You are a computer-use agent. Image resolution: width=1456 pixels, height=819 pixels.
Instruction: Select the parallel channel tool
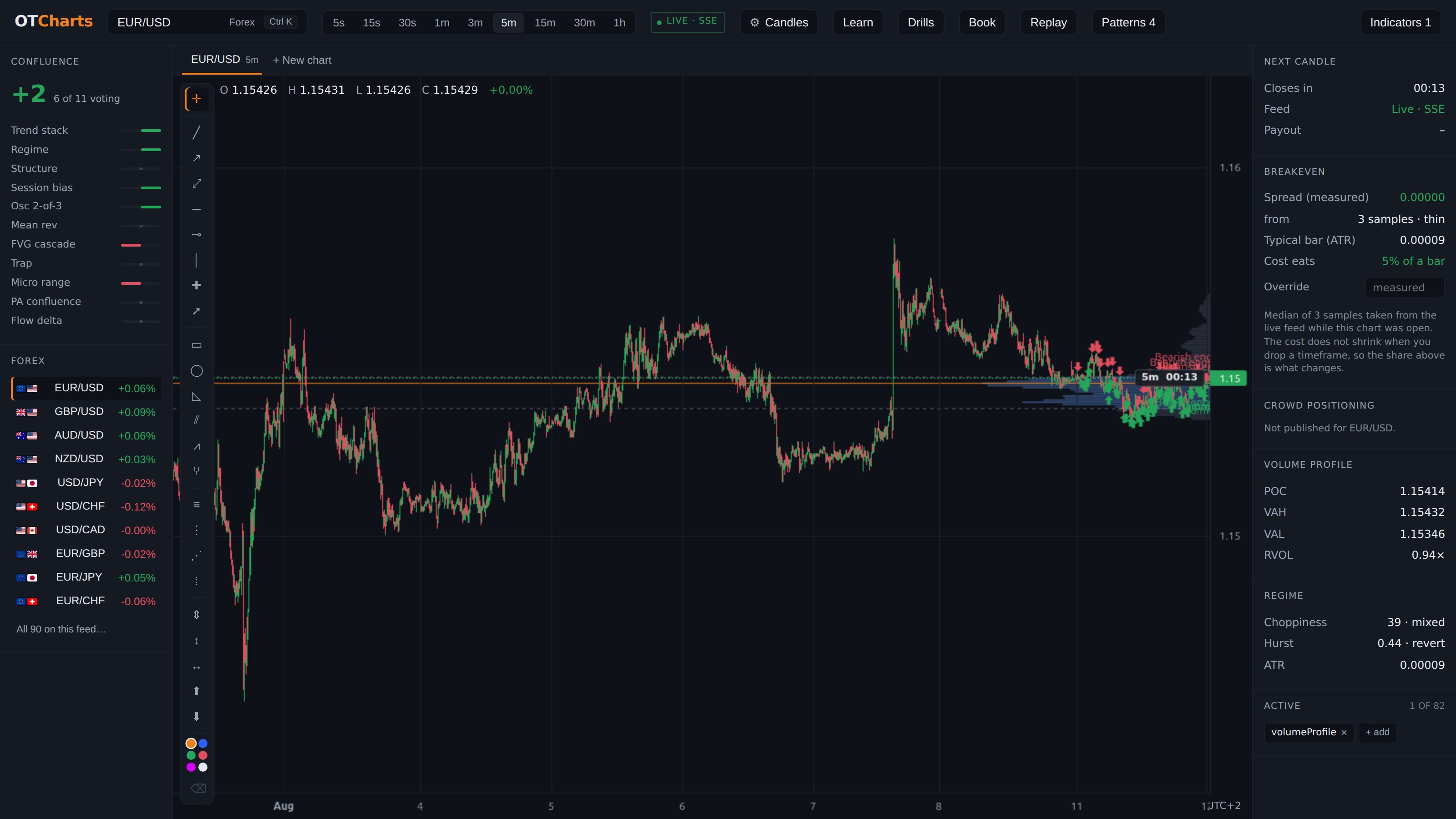(196, 420)
